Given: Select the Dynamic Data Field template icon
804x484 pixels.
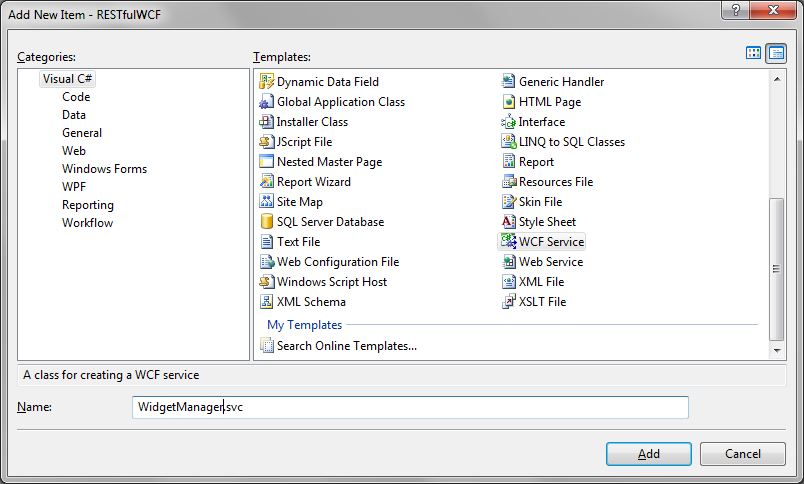Looking at the screenshot, I should coord(267,82).
